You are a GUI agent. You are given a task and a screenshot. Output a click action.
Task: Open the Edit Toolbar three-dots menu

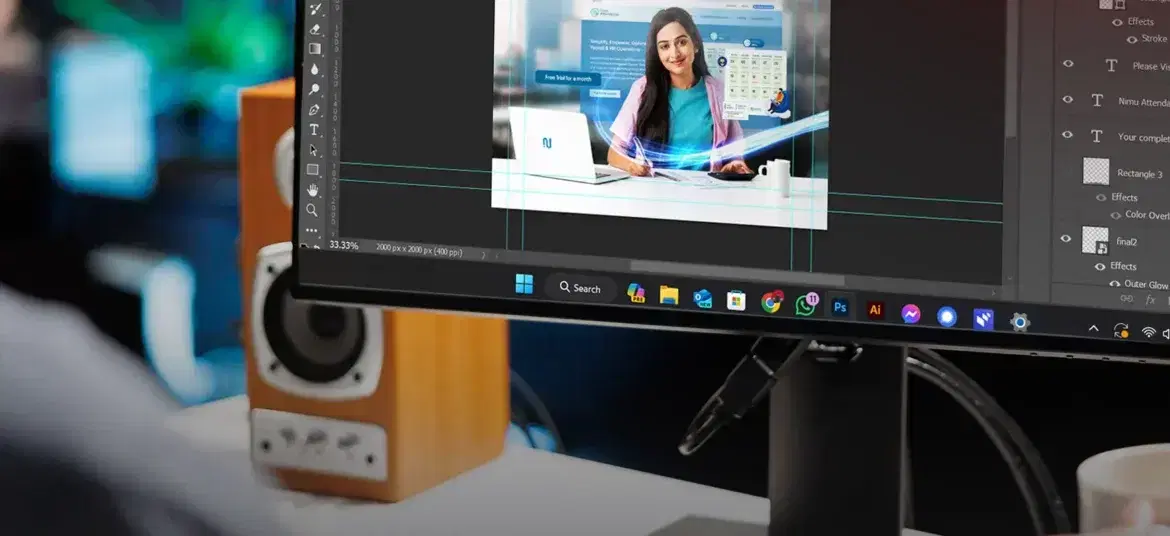[312, 229]
